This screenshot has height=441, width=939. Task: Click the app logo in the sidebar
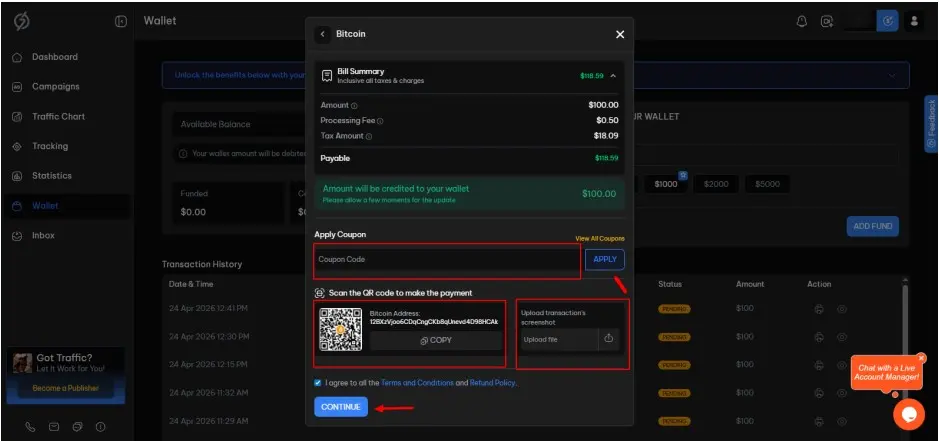pos(22,21)
